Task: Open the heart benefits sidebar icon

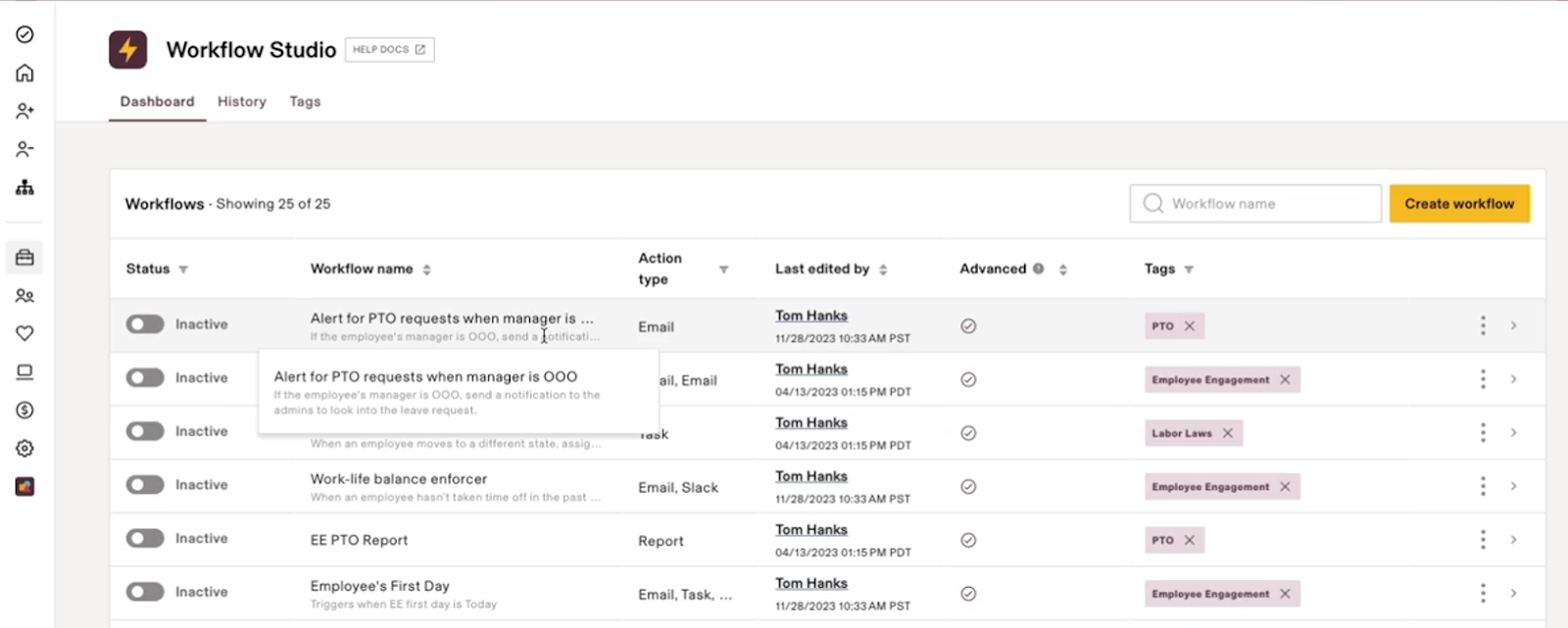Action: tap(24, 334)
